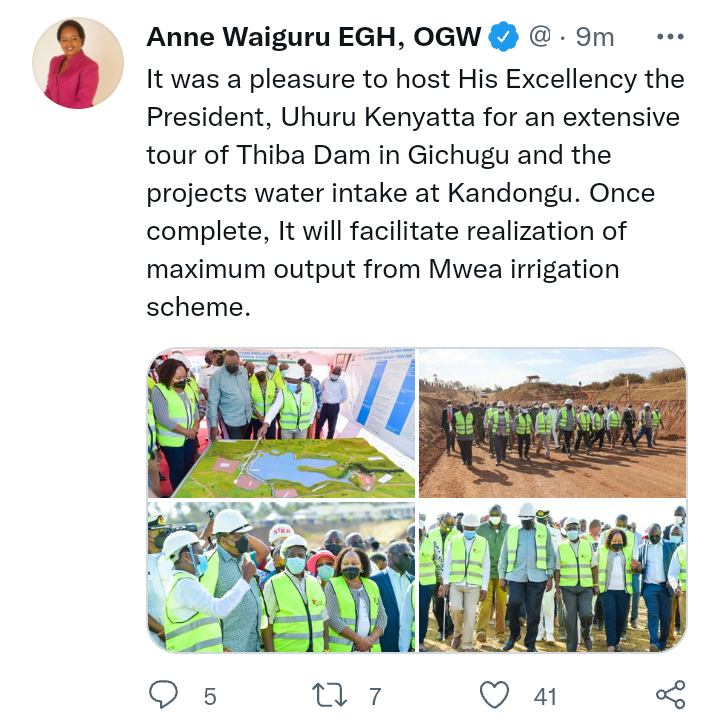Like the tweet with the heart icon
Image resolution: width=720 pixels, height=727 pixels.
[494, 695]
